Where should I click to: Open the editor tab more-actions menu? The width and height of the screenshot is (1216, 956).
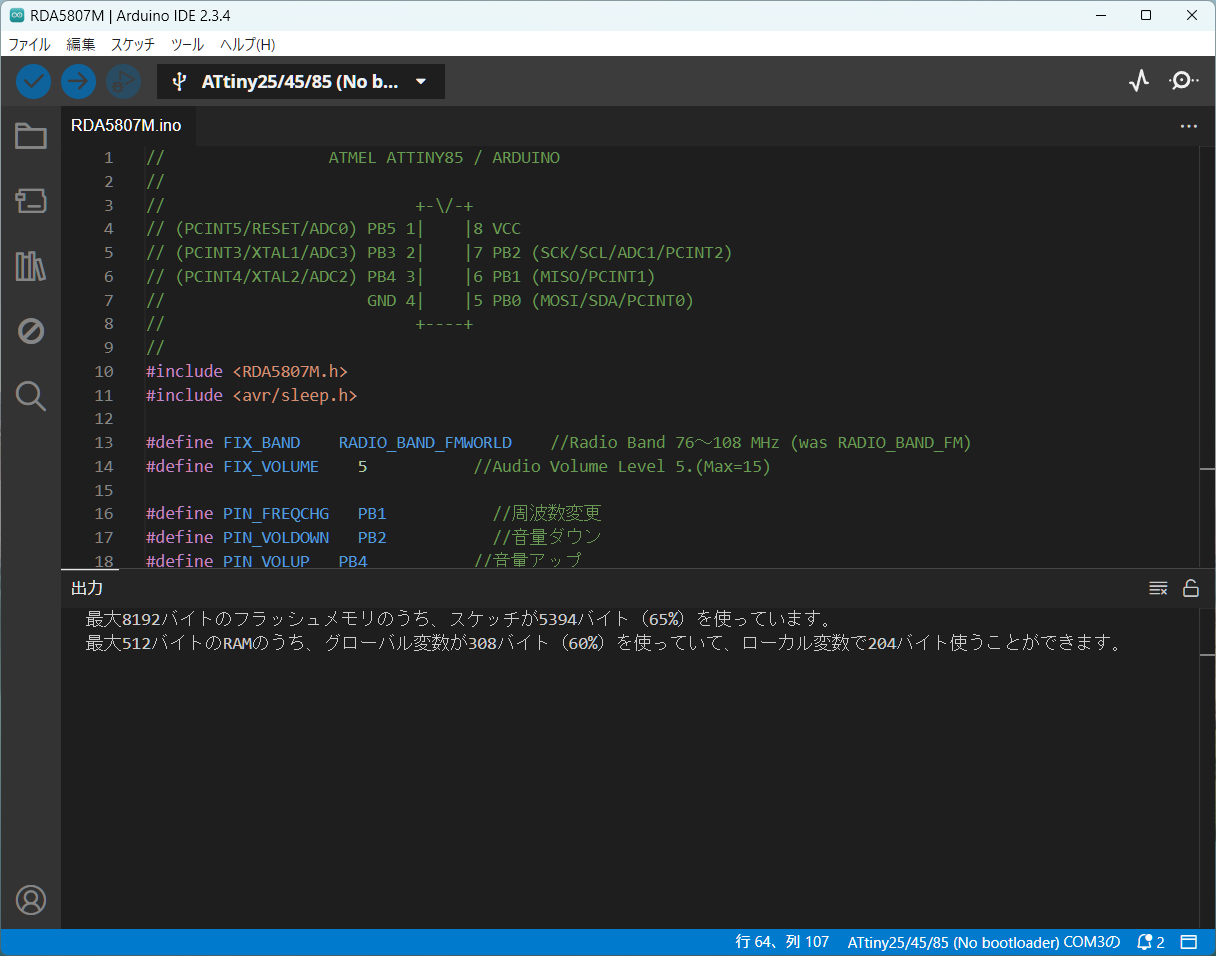(x=1189, y=126)
